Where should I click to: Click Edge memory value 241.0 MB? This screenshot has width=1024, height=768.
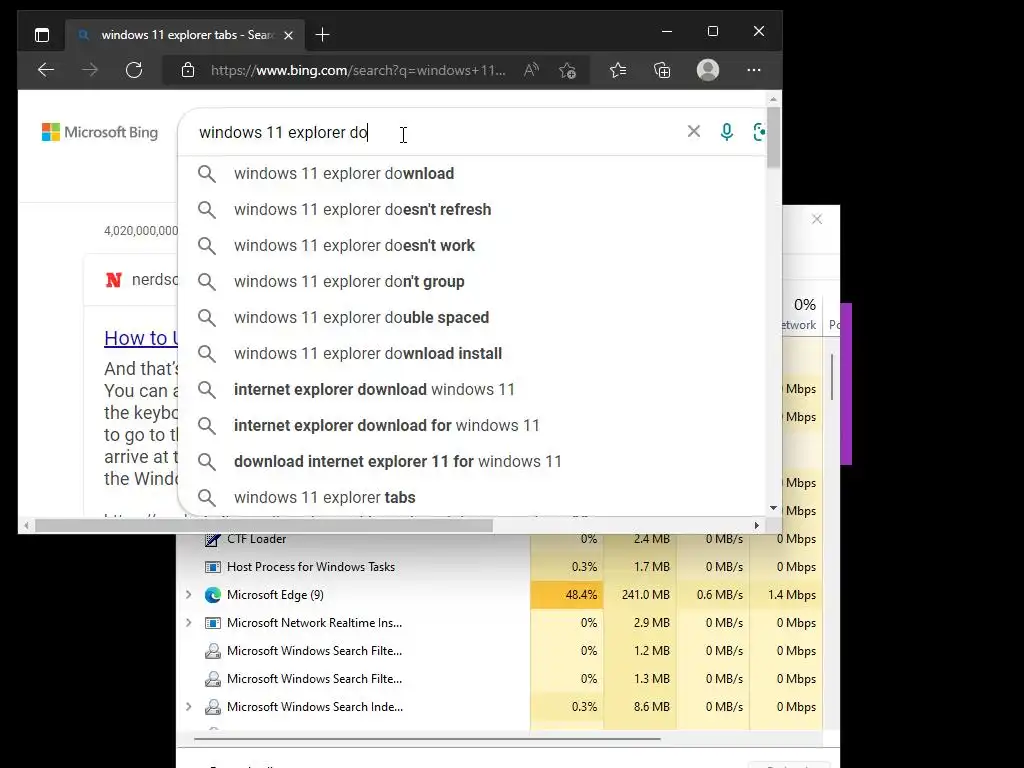point(640,595)
